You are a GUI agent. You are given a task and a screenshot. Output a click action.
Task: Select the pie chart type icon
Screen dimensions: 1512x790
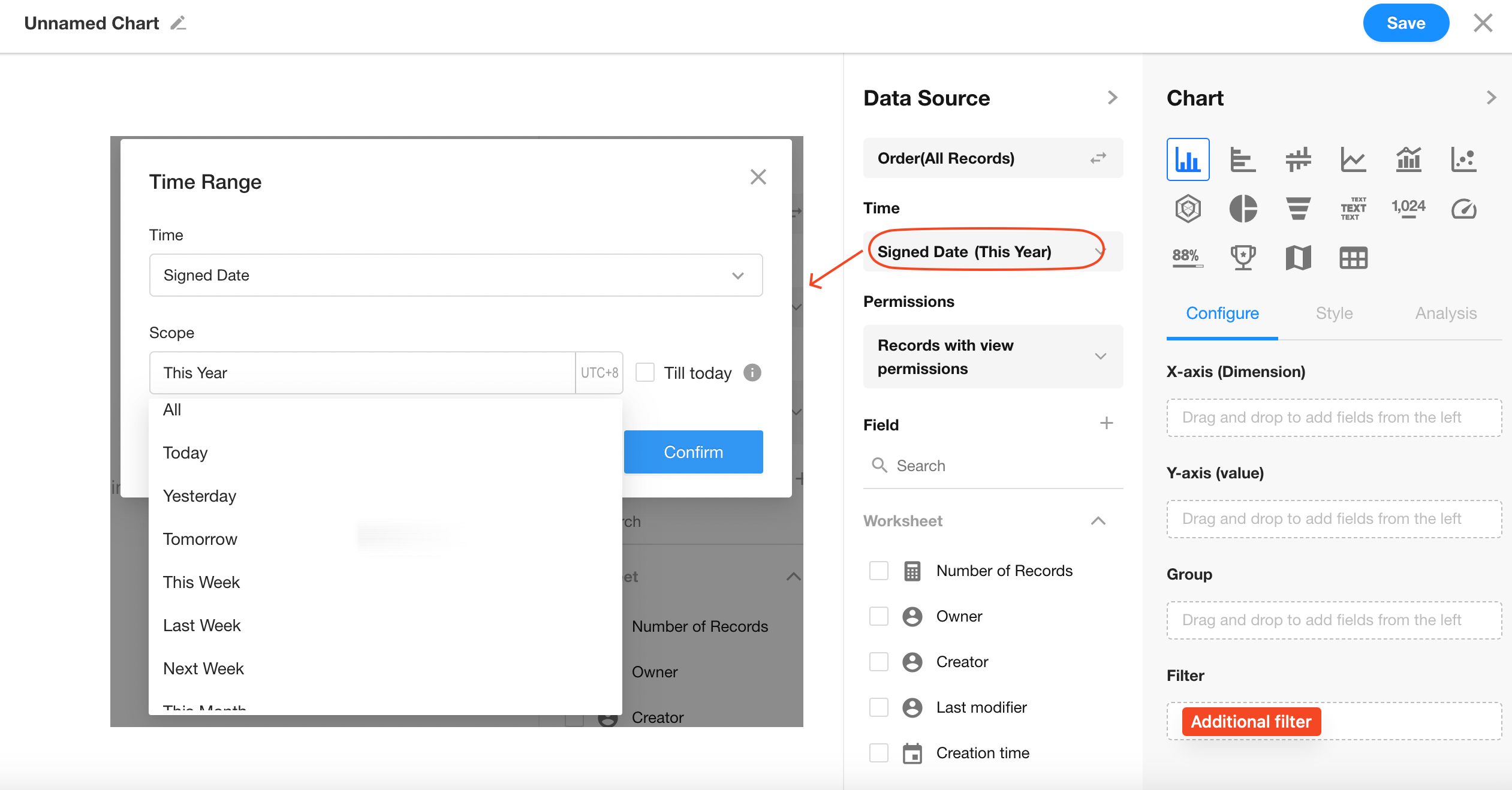click(1243, 209)
